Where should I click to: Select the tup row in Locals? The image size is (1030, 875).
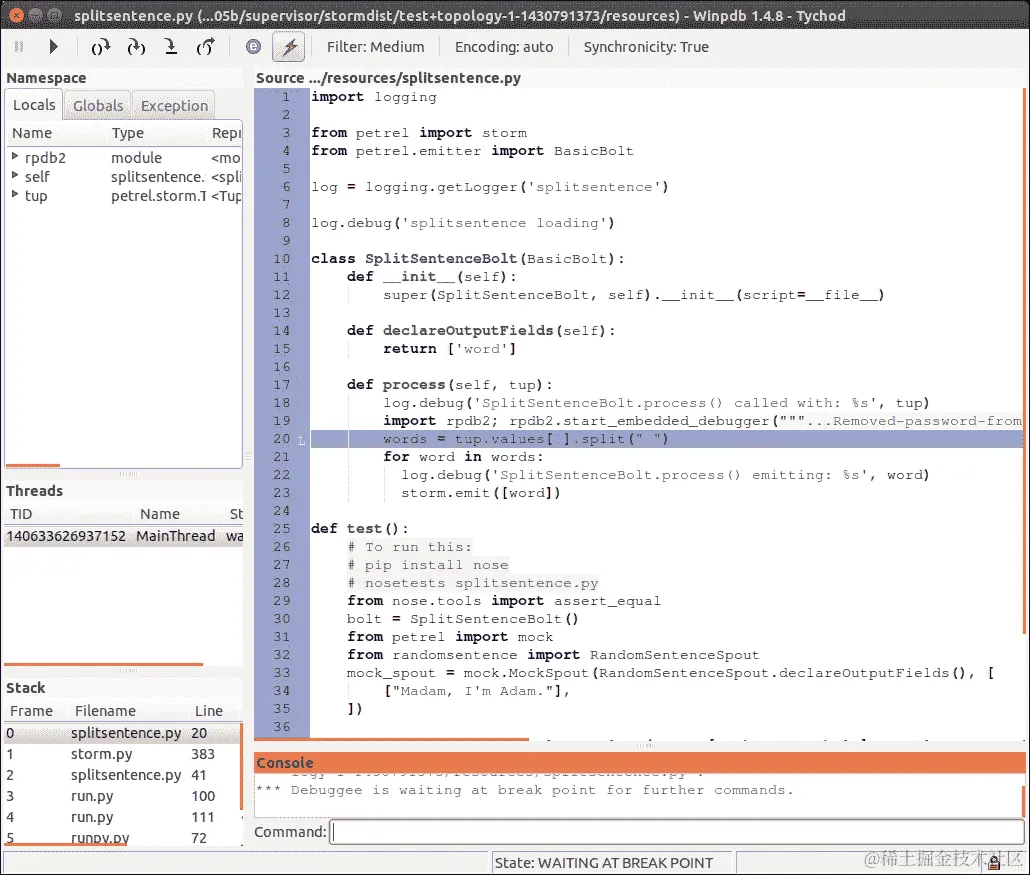pos(123,196)
